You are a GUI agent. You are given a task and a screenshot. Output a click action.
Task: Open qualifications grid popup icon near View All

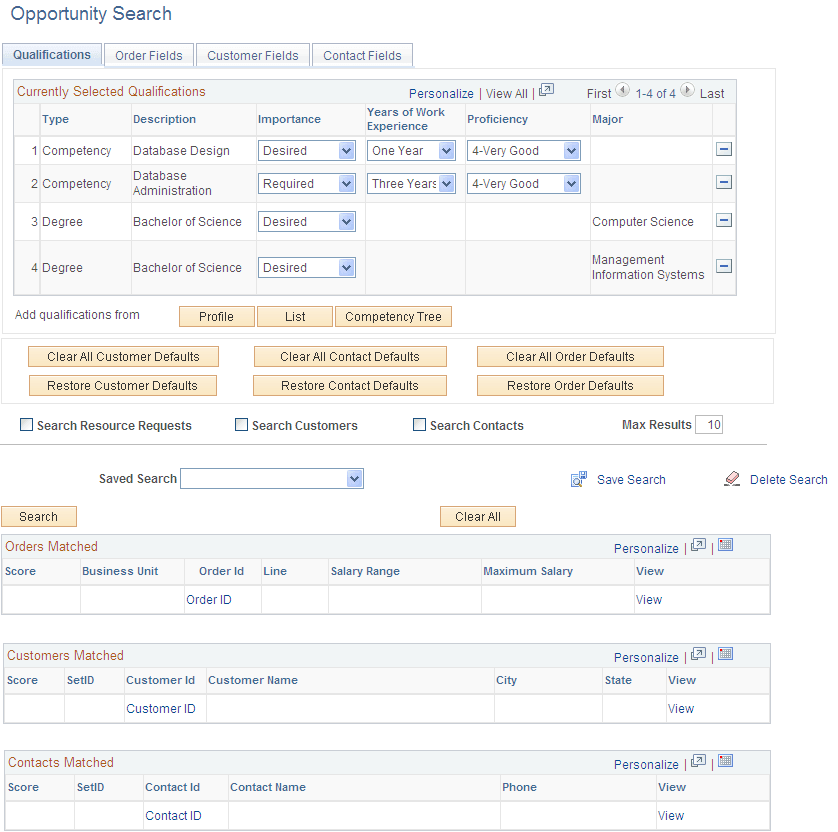546,92
